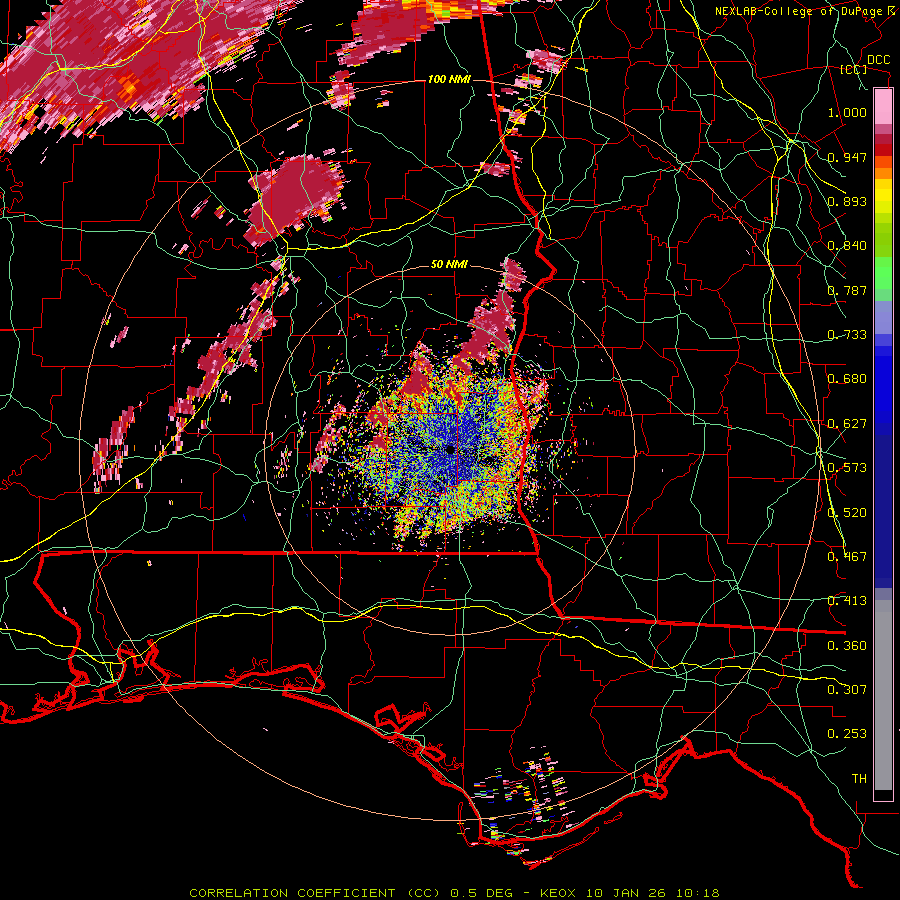Screen dimensions: 900x900
Task: Click the 0.307 color scale label
Action: pos(847,690)
